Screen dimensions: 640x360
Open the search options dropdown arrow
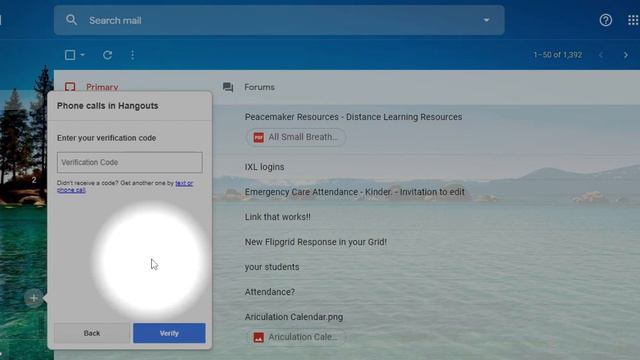tap(486, 20)
